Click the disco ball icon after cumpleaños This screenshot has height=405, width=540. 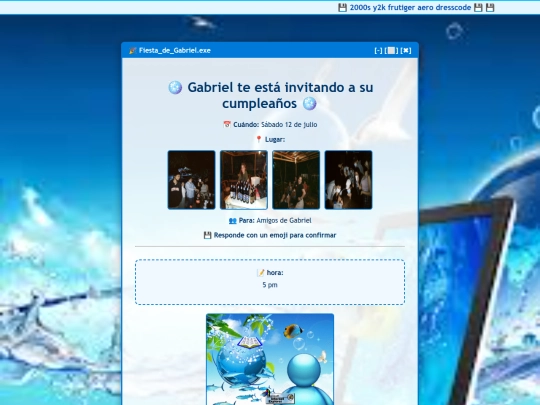pos(310,103)
